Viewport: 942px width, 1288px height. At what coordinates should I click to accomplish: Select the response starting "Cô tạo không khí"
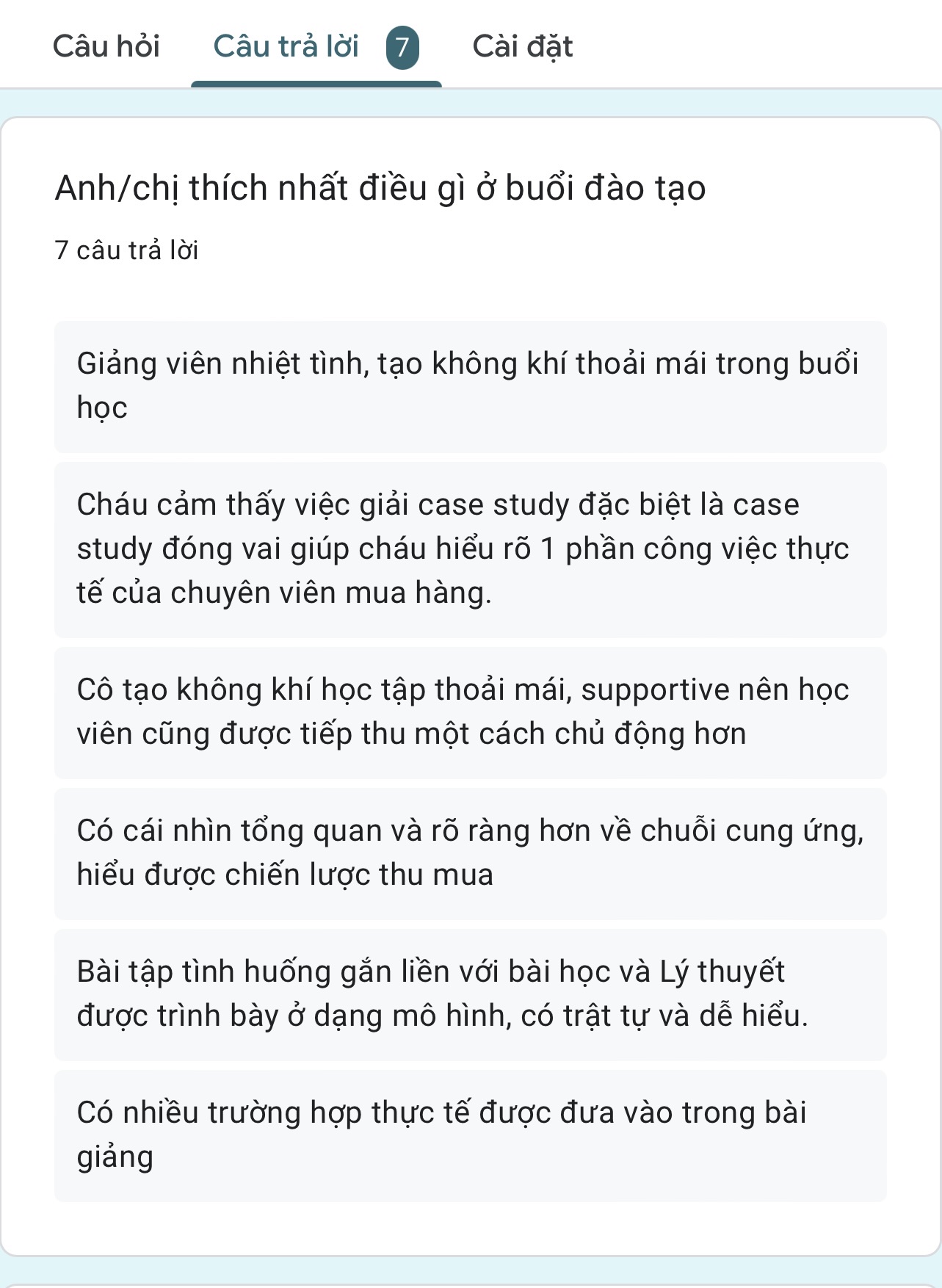(x=470, y=712)
